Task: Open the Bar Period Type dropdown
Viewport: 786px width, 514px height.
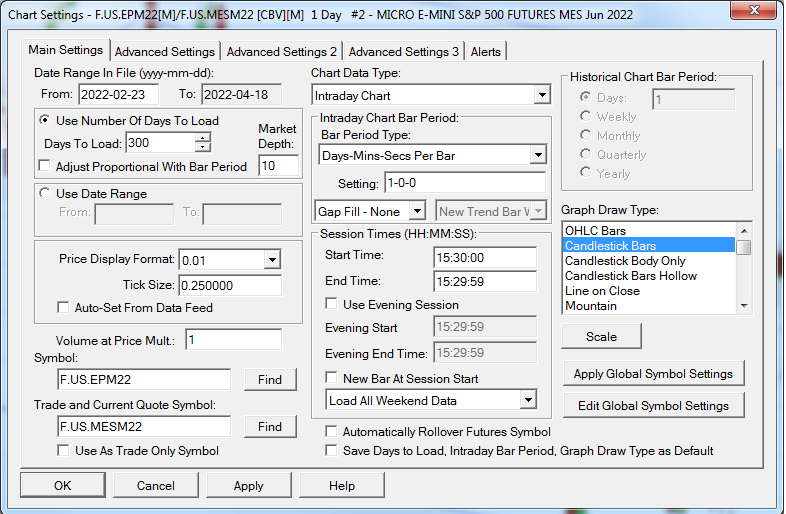Action: pyautogui.click(x=538, y=155)
